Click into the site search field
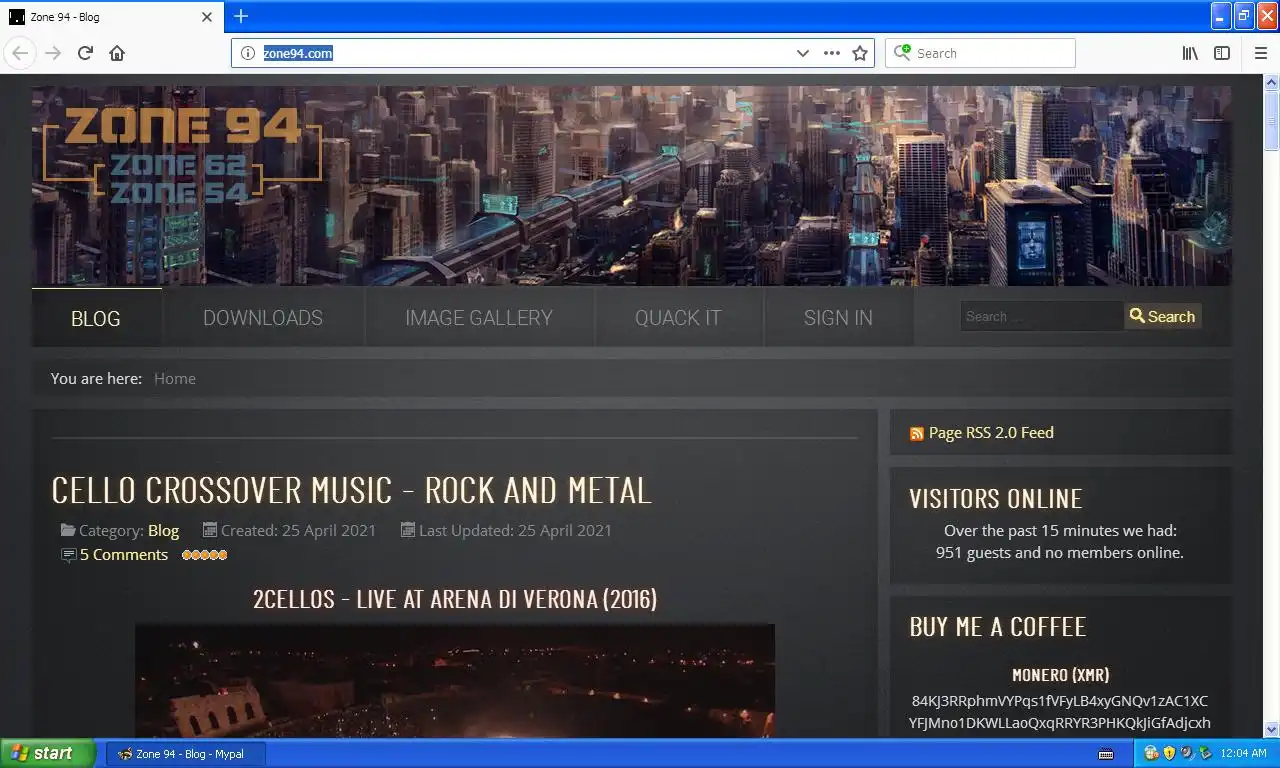The image size is (1280, 768). coord(1042,316)
